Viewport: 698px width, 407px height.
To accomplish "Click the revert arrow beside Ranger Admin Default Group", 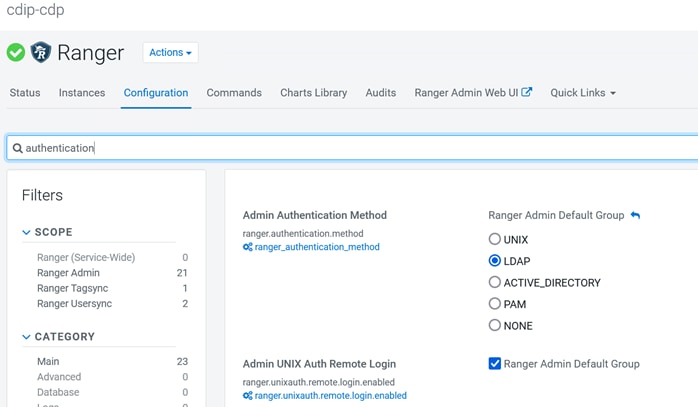I will coord(635,216).
